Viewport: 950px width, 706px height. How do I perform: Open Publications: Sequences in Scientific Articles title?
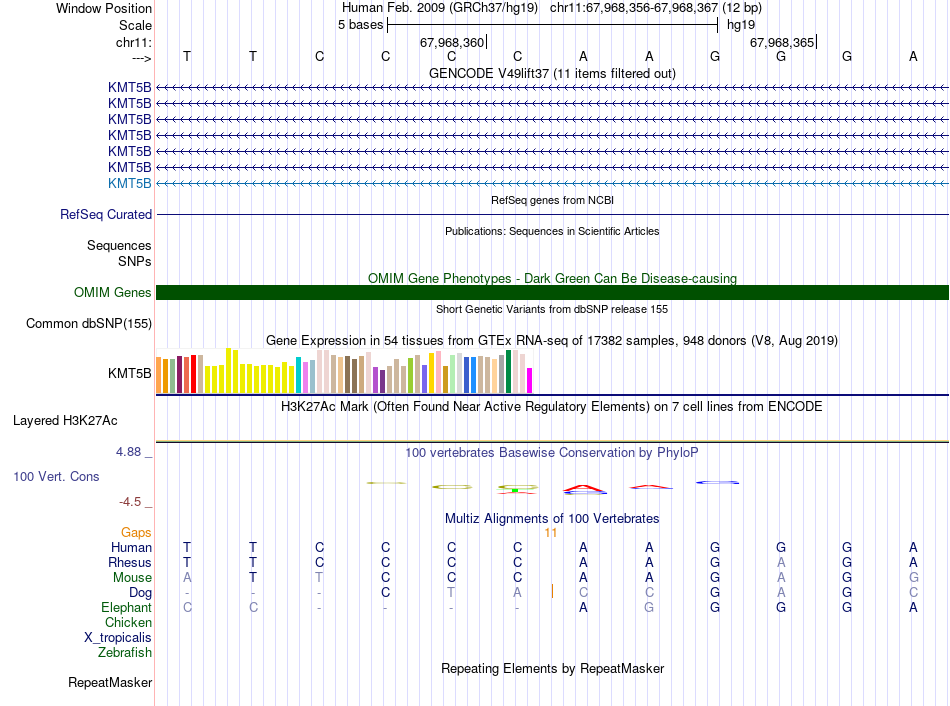(552, 231)
